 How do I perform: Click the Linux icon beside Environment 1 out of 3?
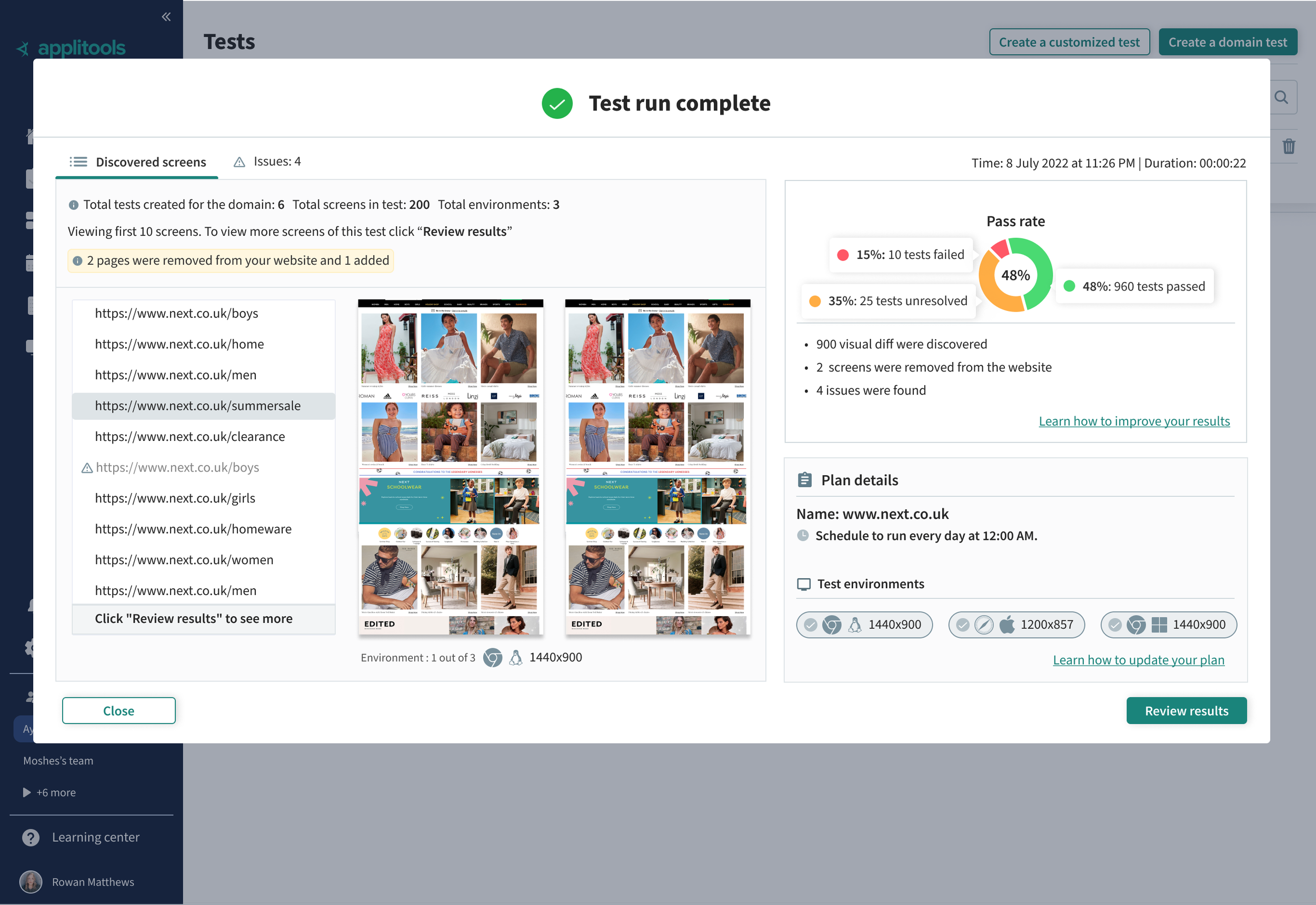(516, 658)
